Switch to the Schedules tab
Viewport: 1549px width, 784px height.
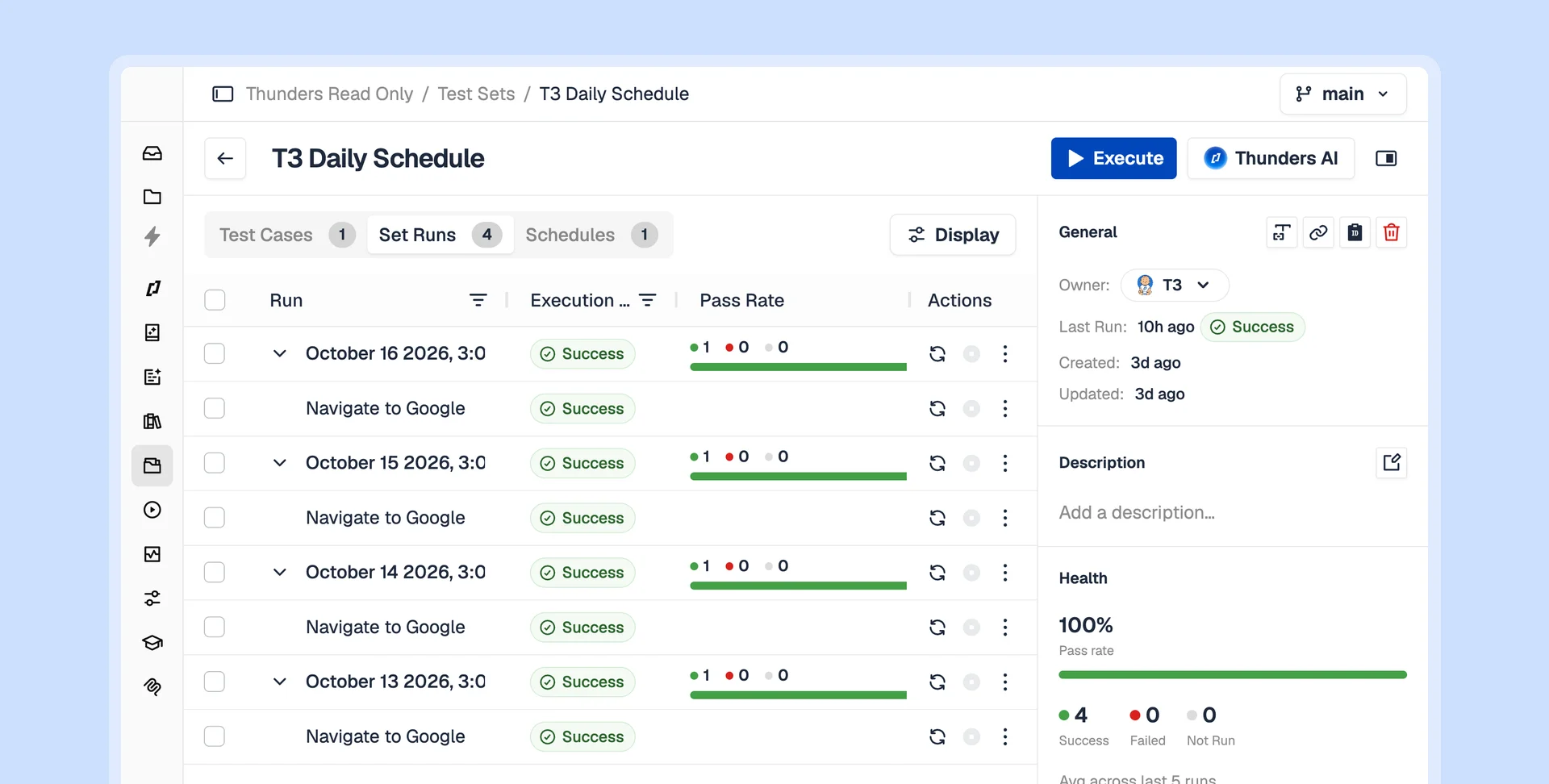click(591, 235)
